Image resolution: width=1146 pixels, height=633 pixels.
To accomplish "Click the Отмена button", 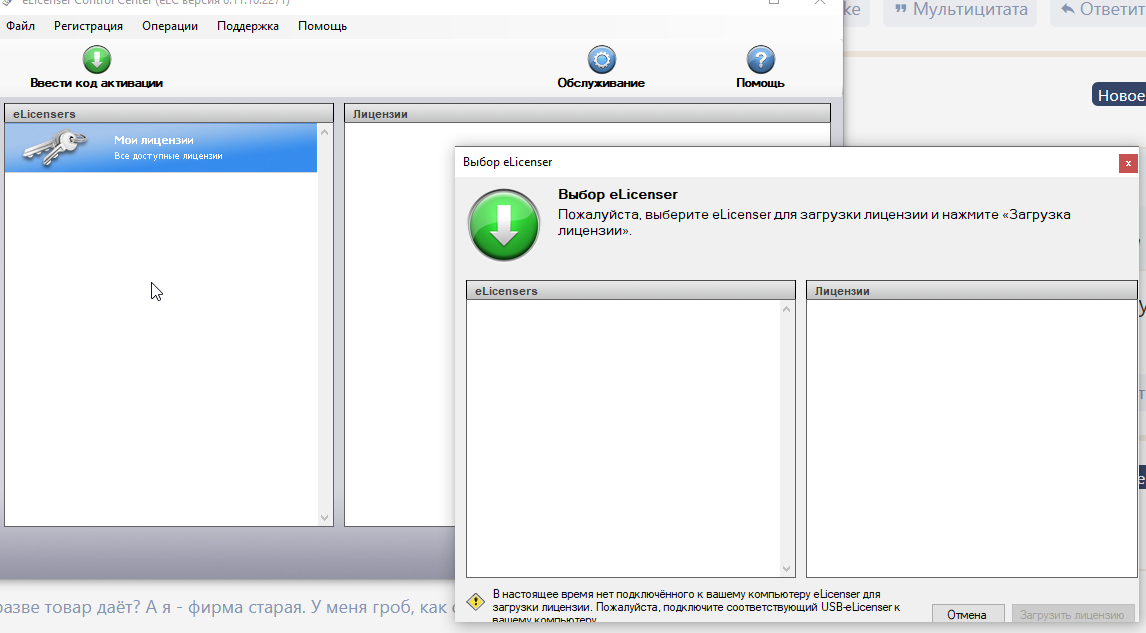I will (x=967, y=614).
